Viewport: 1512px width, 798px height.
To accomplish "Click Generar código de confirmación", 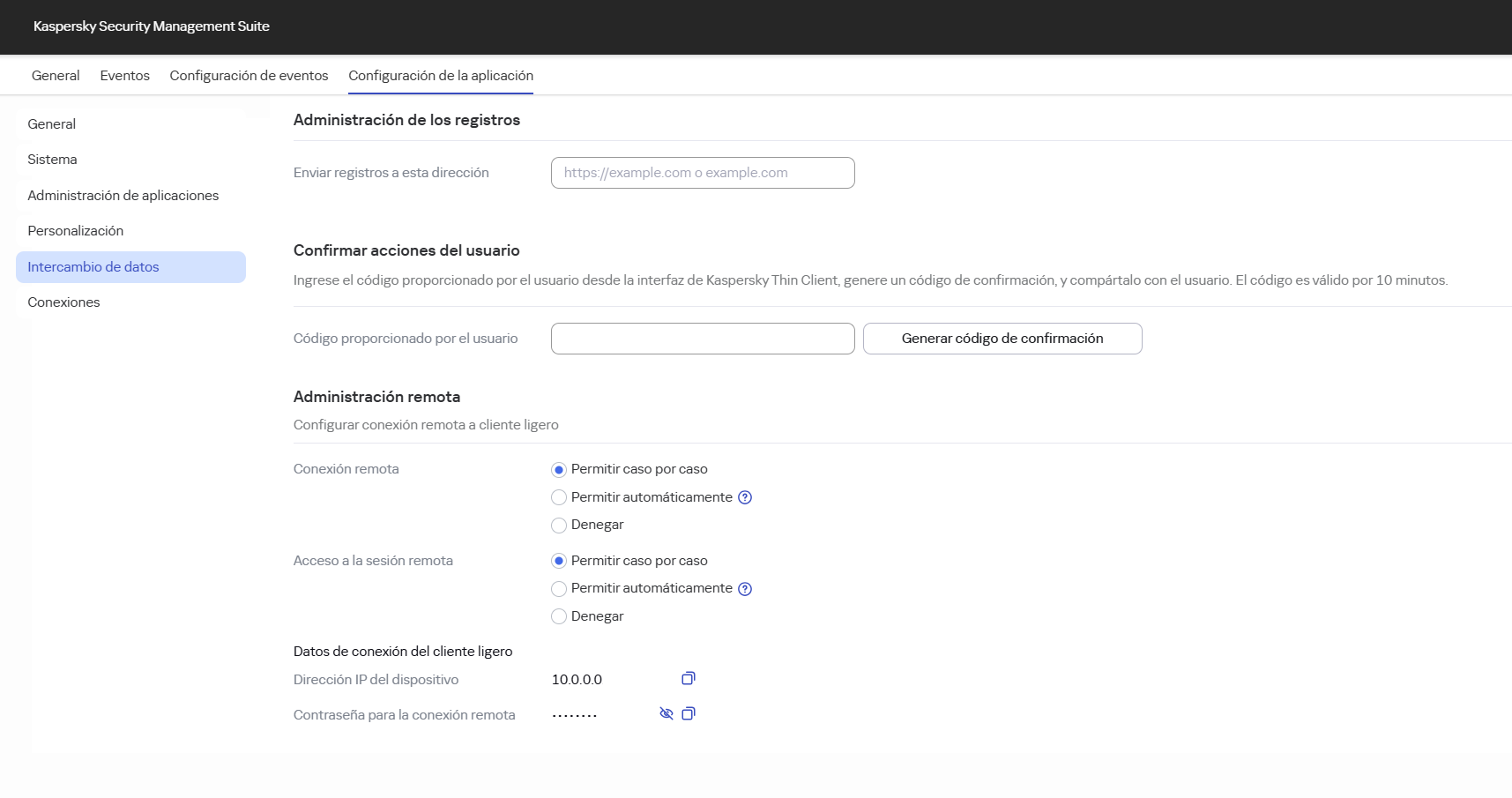I will click(x=1002, y=338).
